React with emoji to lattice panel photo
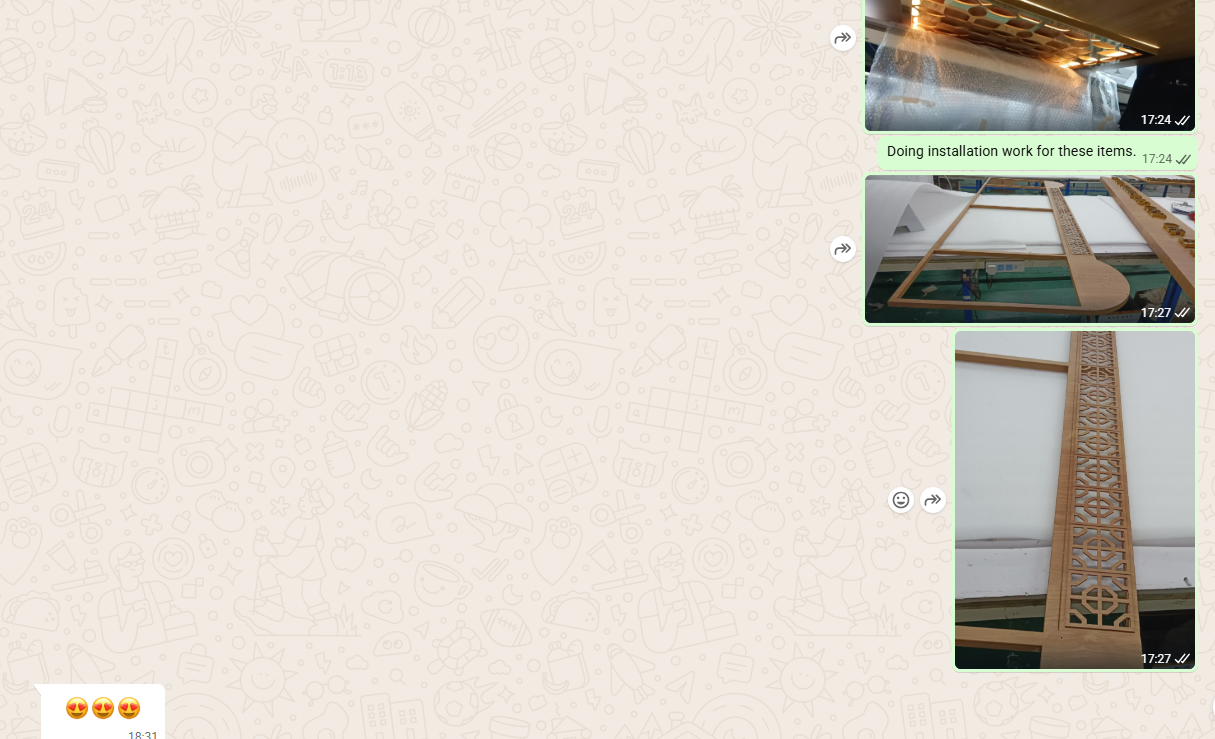The height and width of the screenshot is (739, 1215). (x=901, y=500)
